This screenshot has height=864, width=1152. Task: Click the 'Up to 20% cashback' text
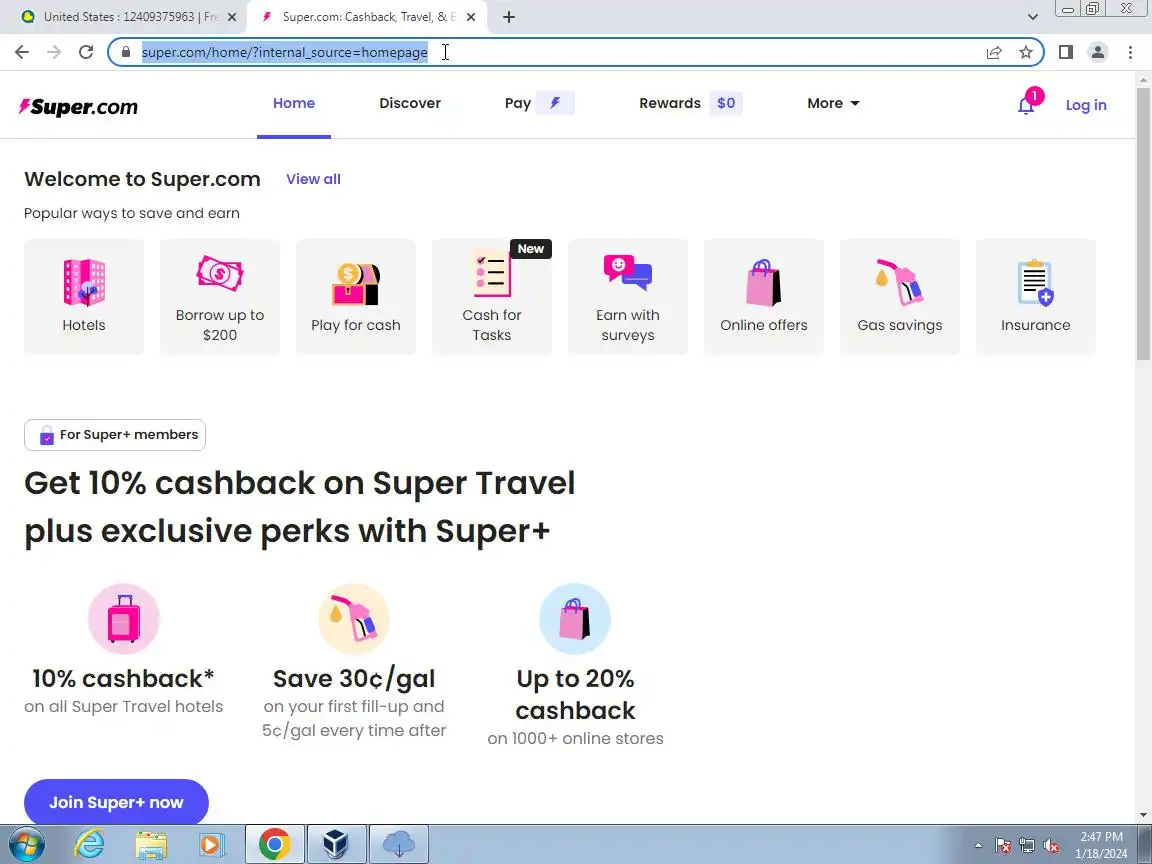coord(575,694)
